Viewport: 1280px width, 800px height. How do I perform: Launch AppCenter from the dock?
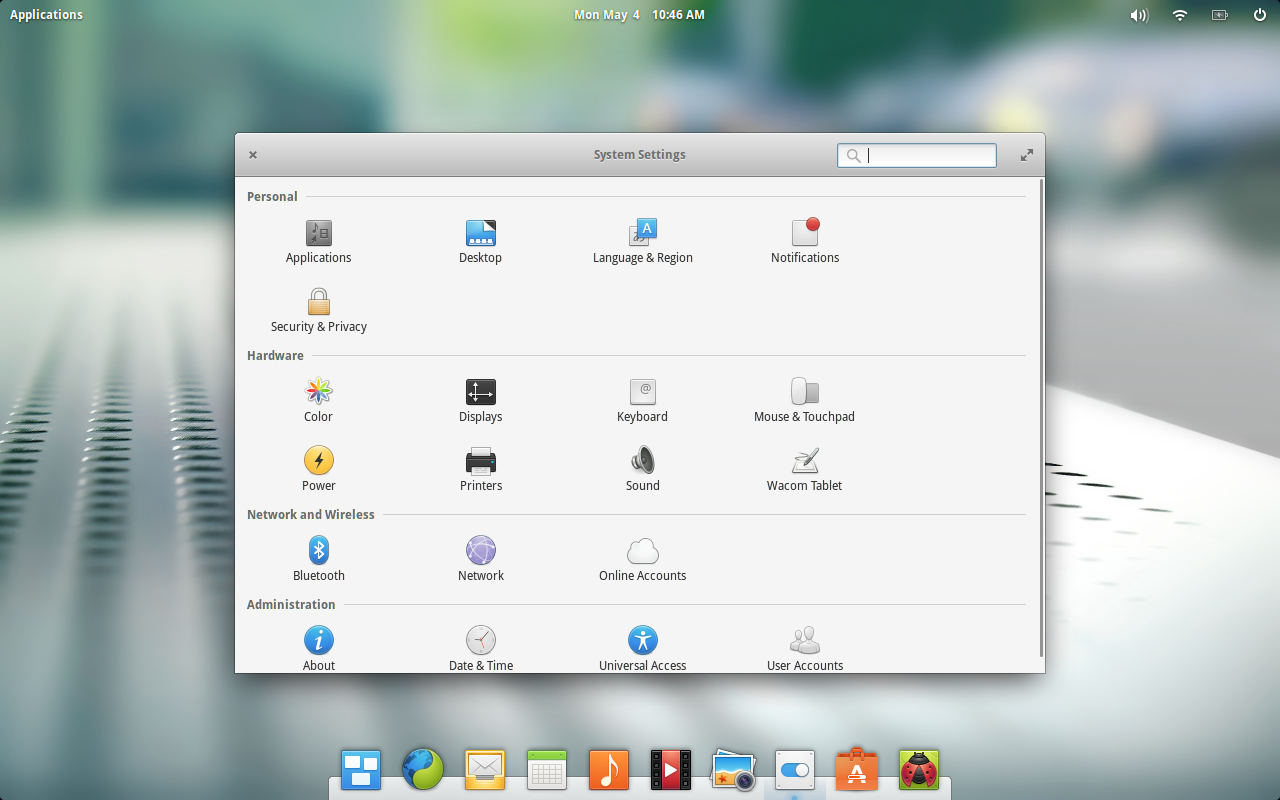click(x=856, y=768)
